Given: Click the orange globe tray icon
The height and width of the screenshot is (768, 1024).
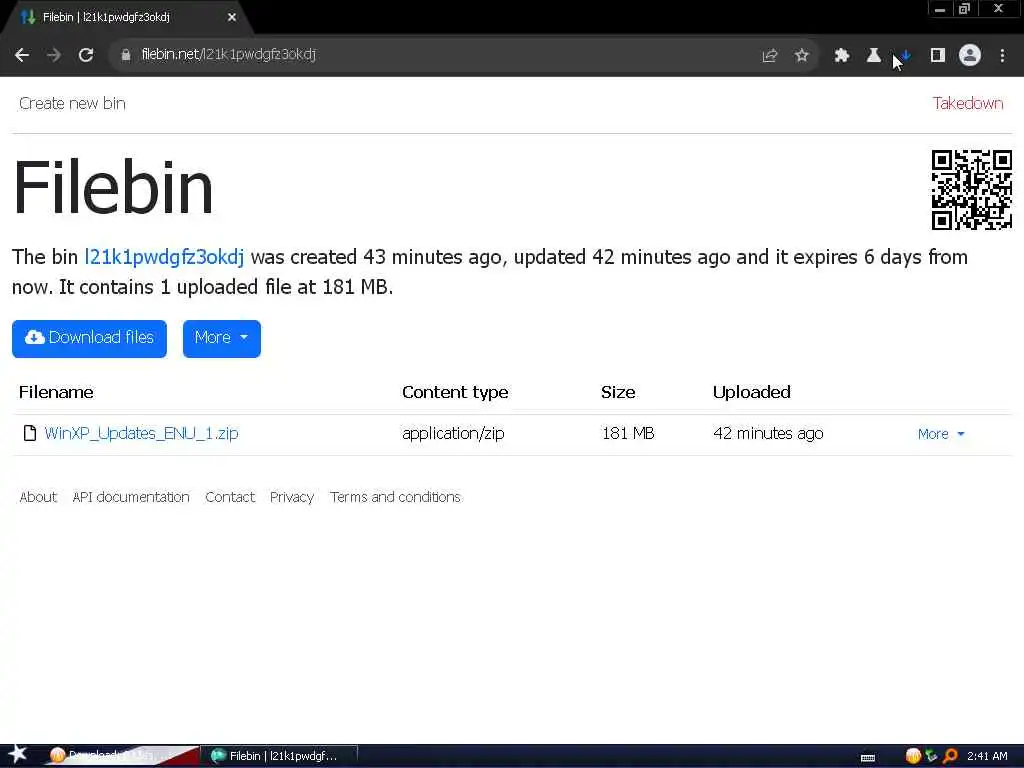Looking at the screenshot, I should (913, 756).
